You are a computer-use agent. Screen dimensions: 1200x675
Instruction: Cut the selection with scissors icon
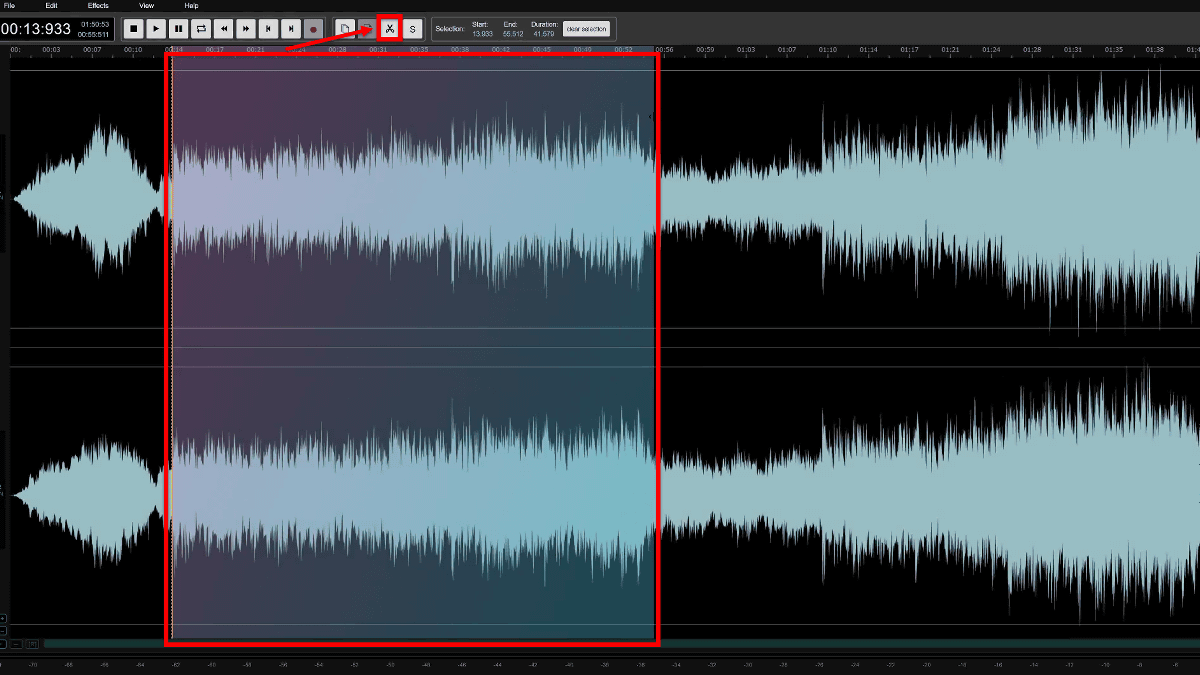pyautogui.click(x=390, y=29)
